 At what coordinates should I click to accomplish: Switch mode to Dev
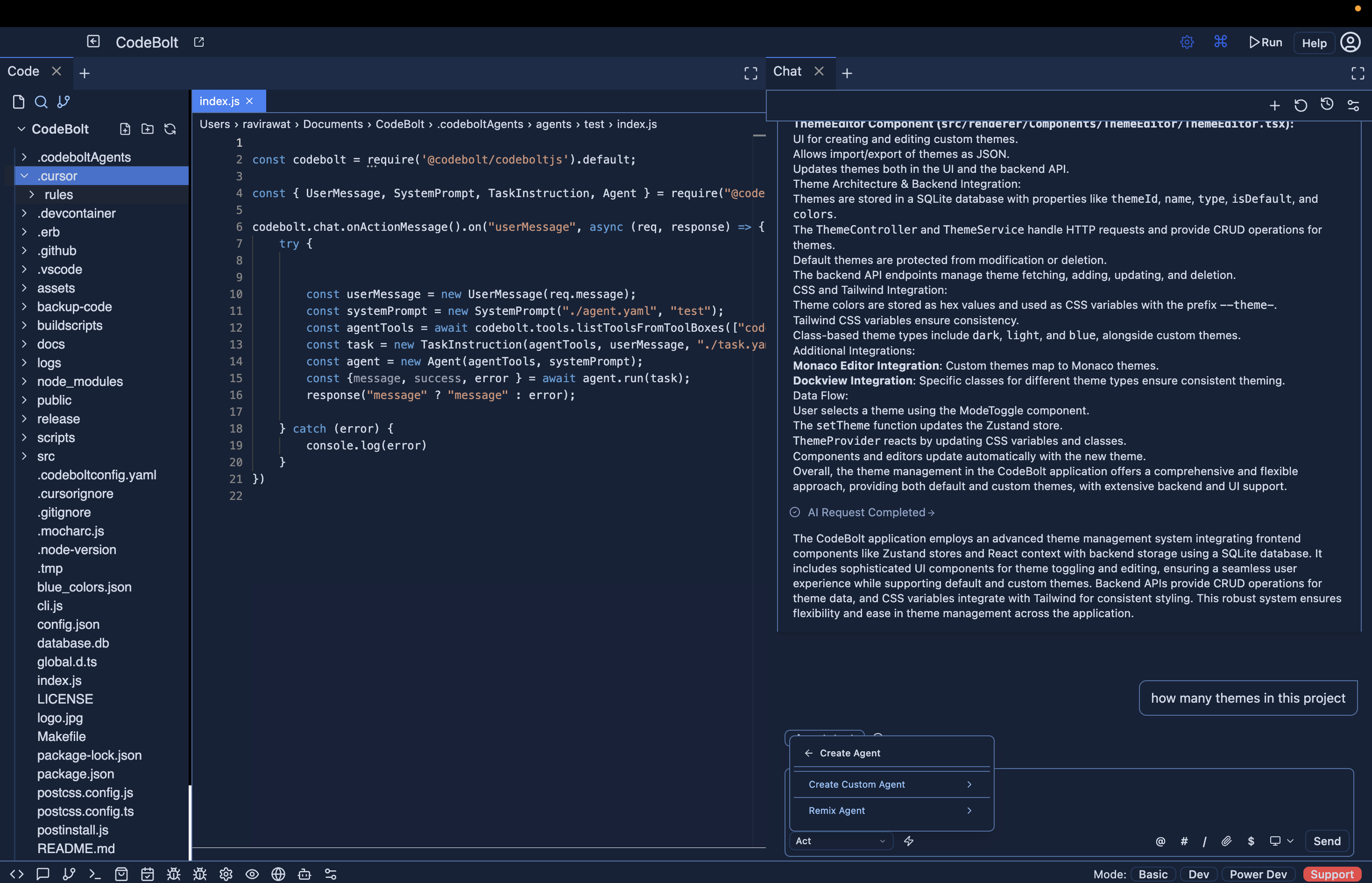click(1199, 874)
